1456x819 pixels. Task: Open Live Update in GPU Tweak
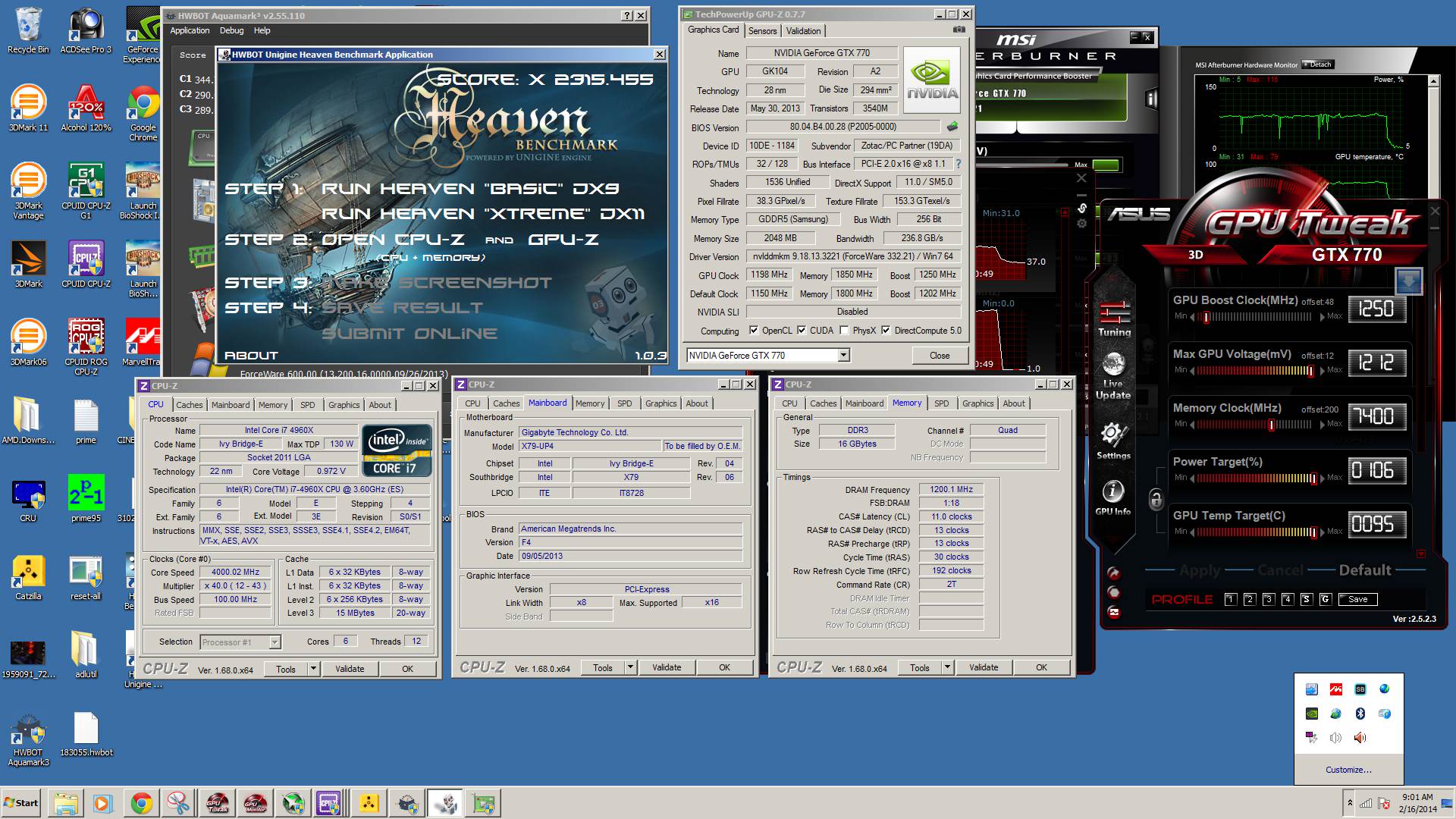(x=1113, y=376)
